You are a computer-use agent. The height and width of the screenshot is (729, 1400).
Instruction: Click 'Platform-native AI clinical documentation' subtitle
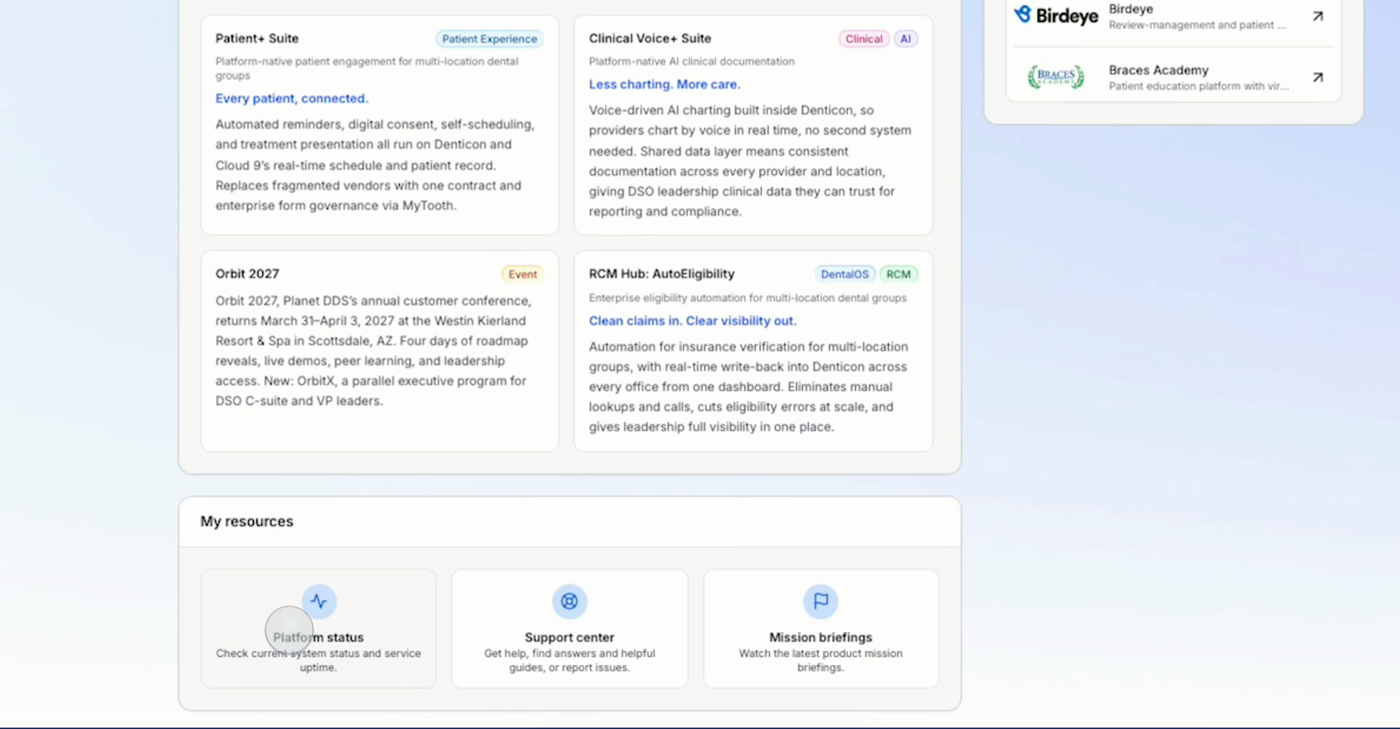pyautogui.click(x=692, y=61)
